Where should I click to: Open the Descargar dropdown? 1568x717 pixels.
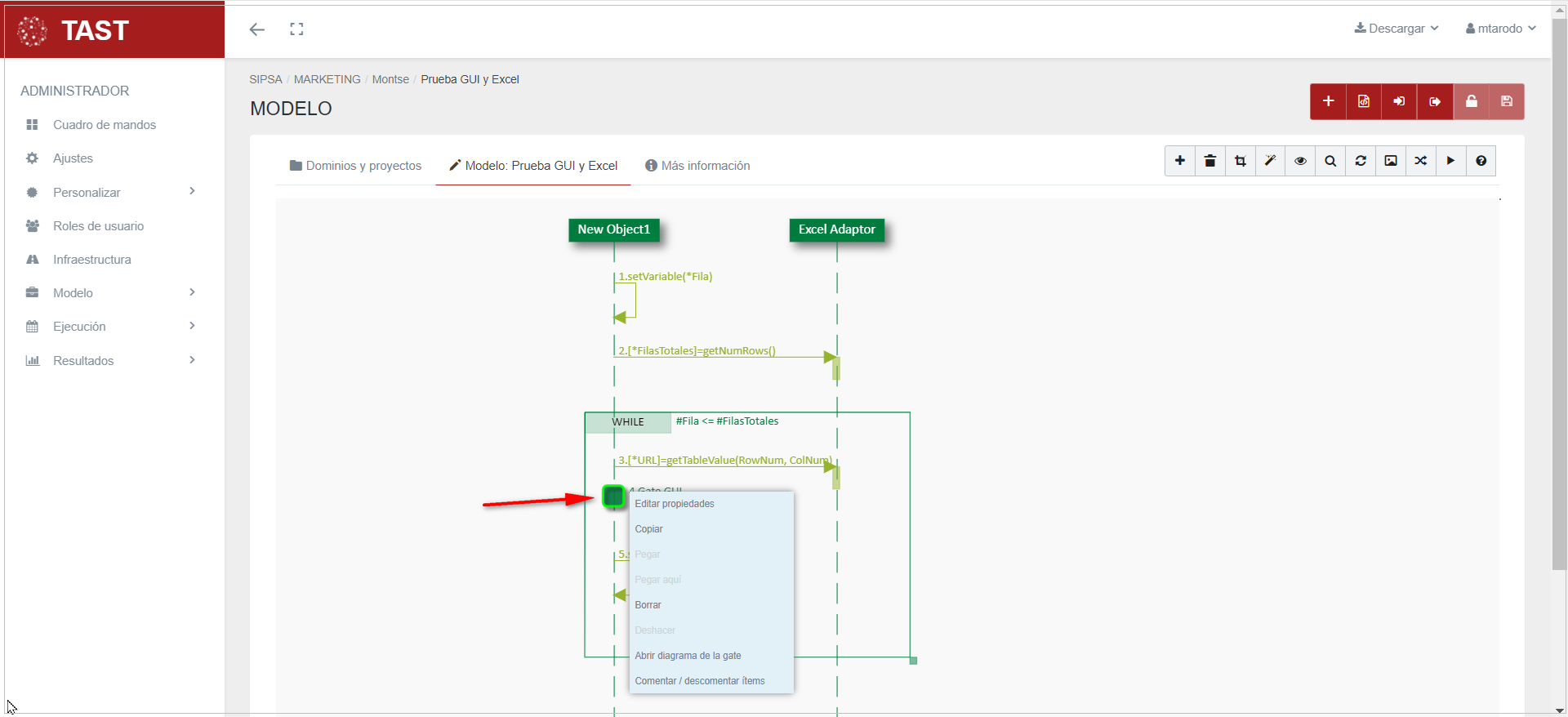pos(1396,29)
